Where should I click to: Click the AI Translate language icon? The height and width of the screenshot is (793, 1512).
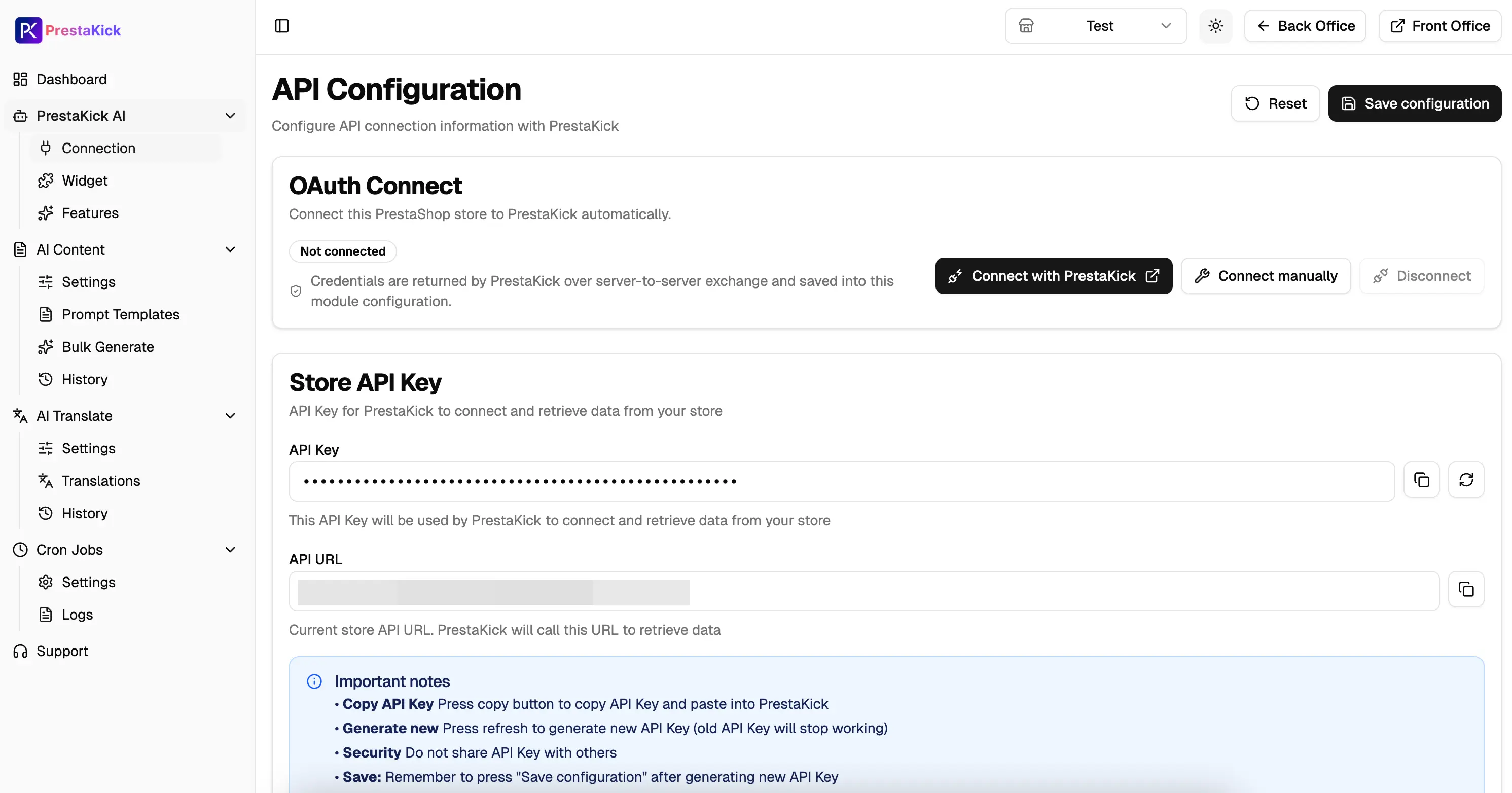point(21,416)
